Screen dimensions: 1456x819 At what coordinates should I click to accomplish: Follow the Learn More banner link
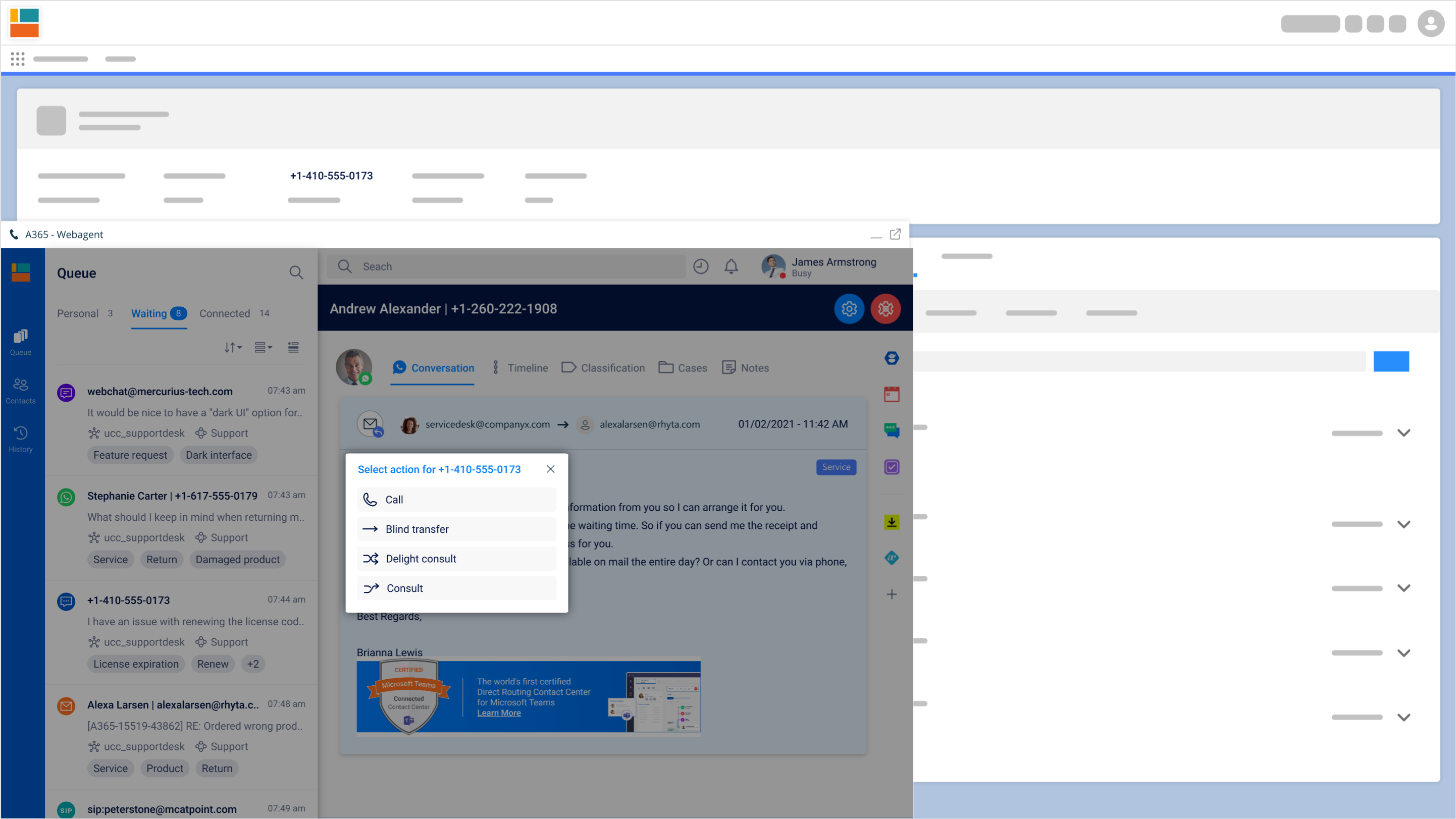point(499,713)
